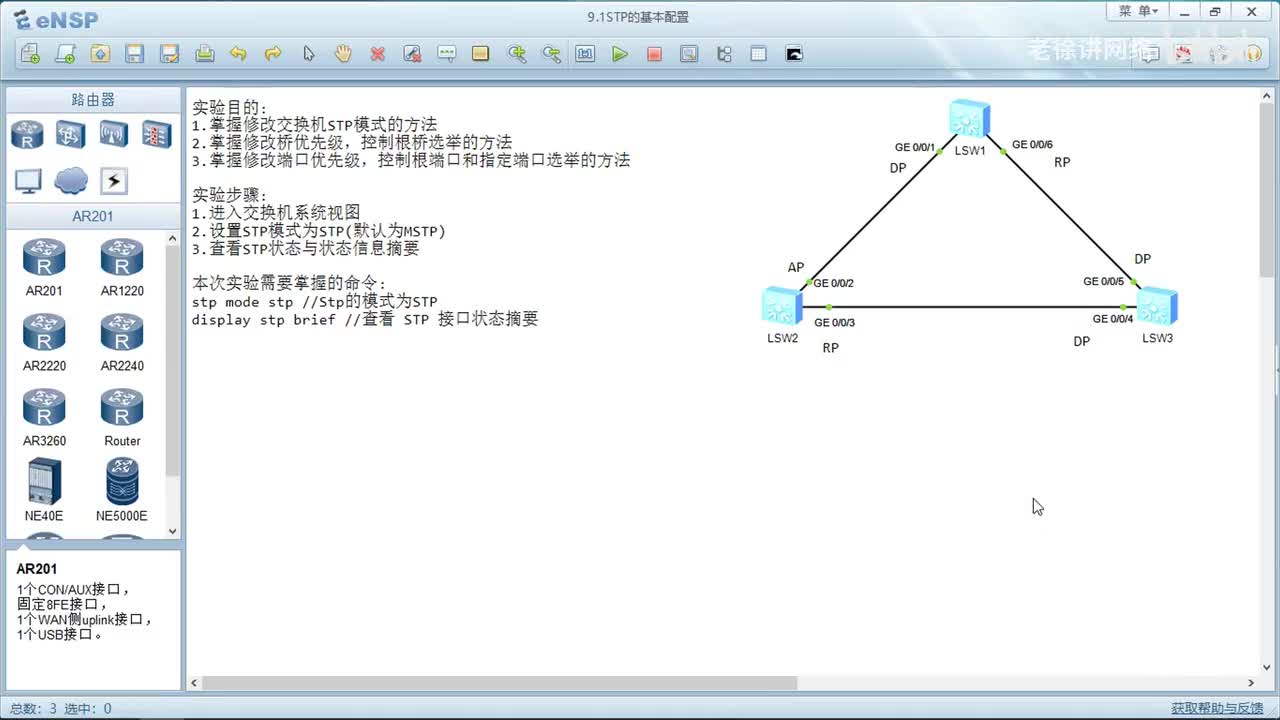The height and width of the screenshot is (720, 1280).
Task: Click the scroll-down arrow in device list
Action: pyautogui.click(x=173, y=531)
